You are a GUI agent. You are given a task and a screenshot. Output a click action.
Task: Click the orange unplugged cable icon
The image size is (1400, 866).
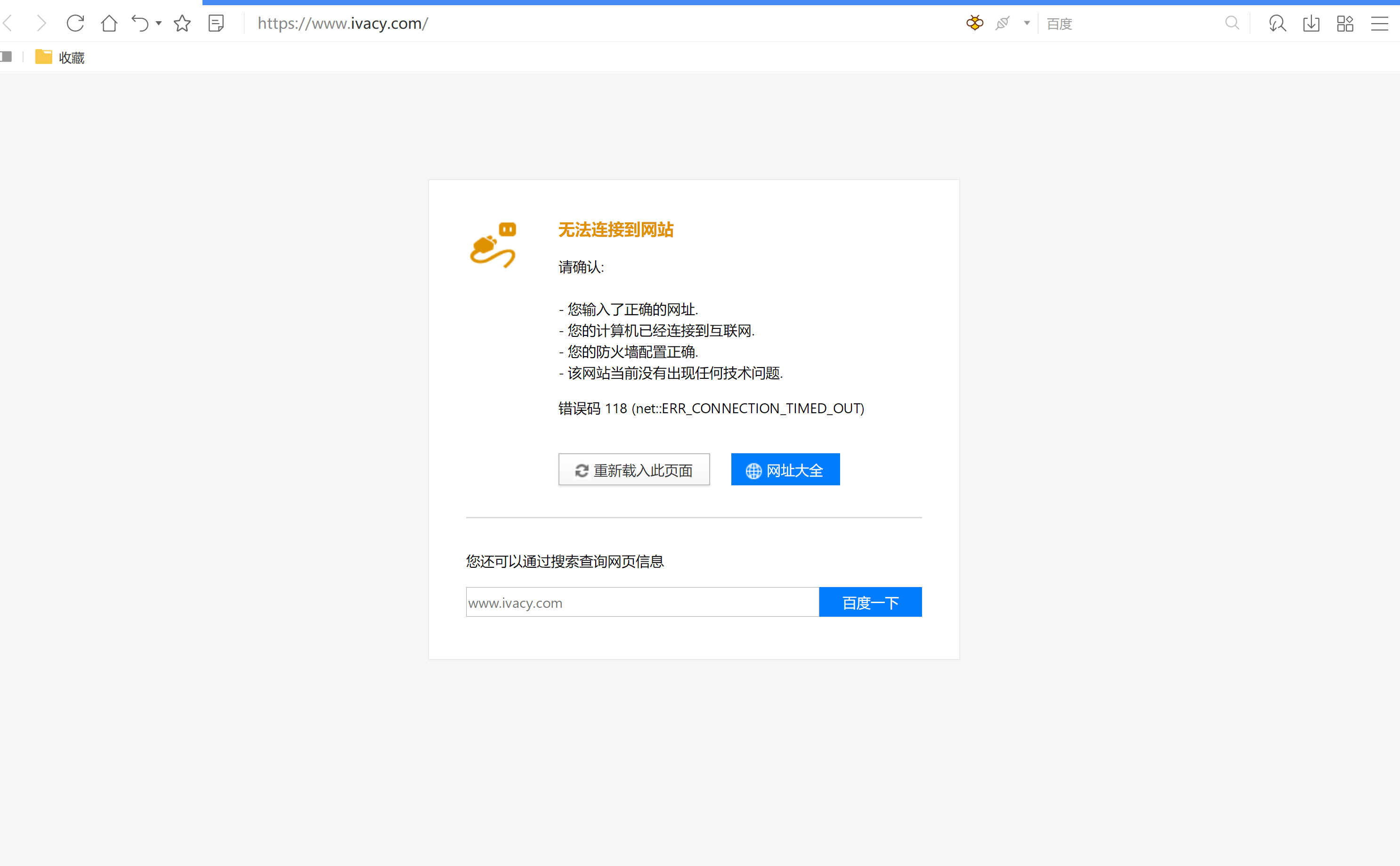(493, 245)
